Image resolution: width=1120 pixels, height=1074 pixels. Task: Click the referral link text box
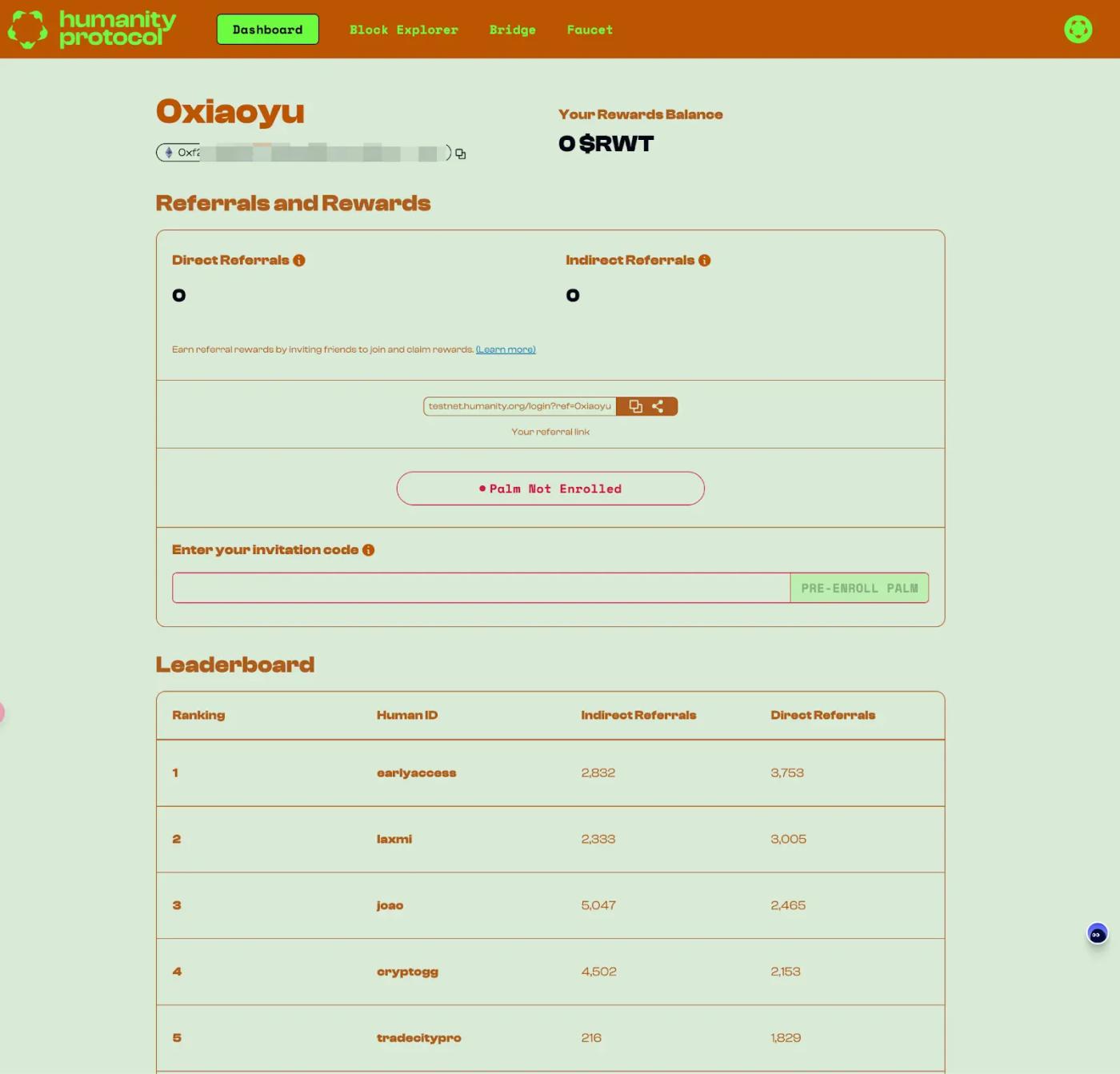pyautogui.click(x=520, y=406)
